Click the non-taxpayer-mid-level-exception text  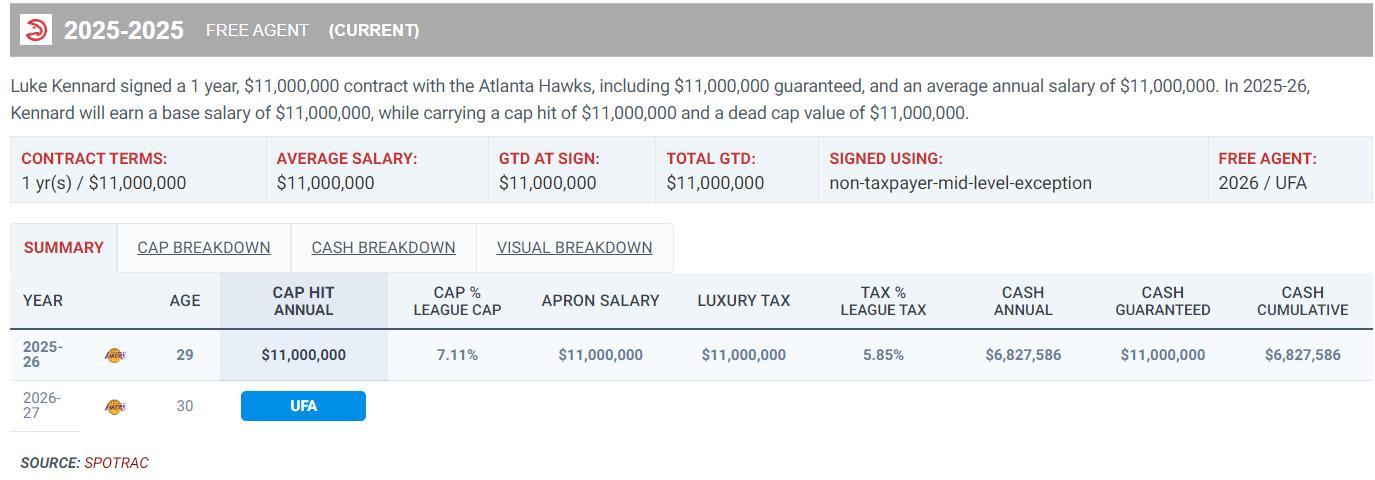click(x=960, y=183)
